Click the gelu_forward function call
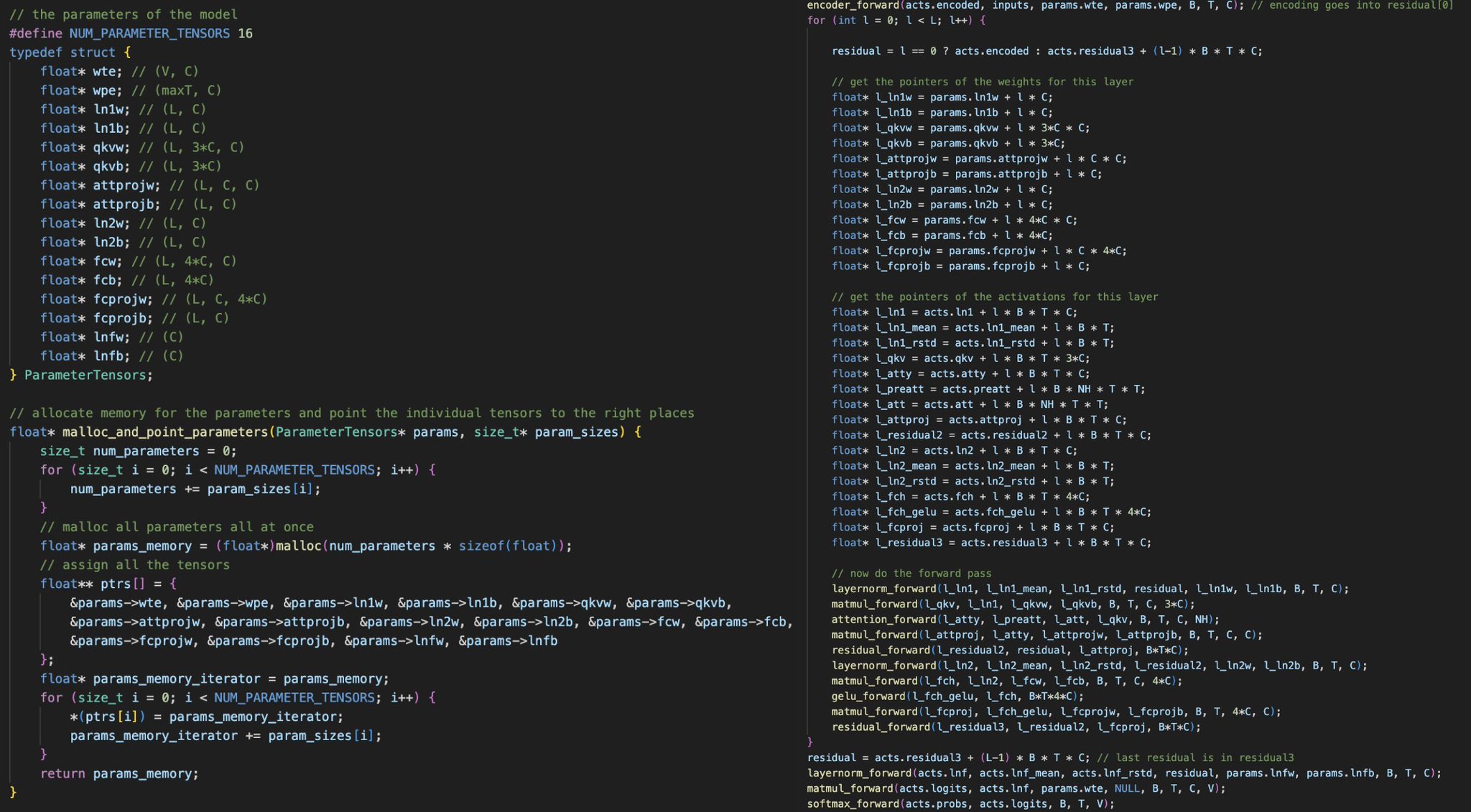 click(958, 696)
